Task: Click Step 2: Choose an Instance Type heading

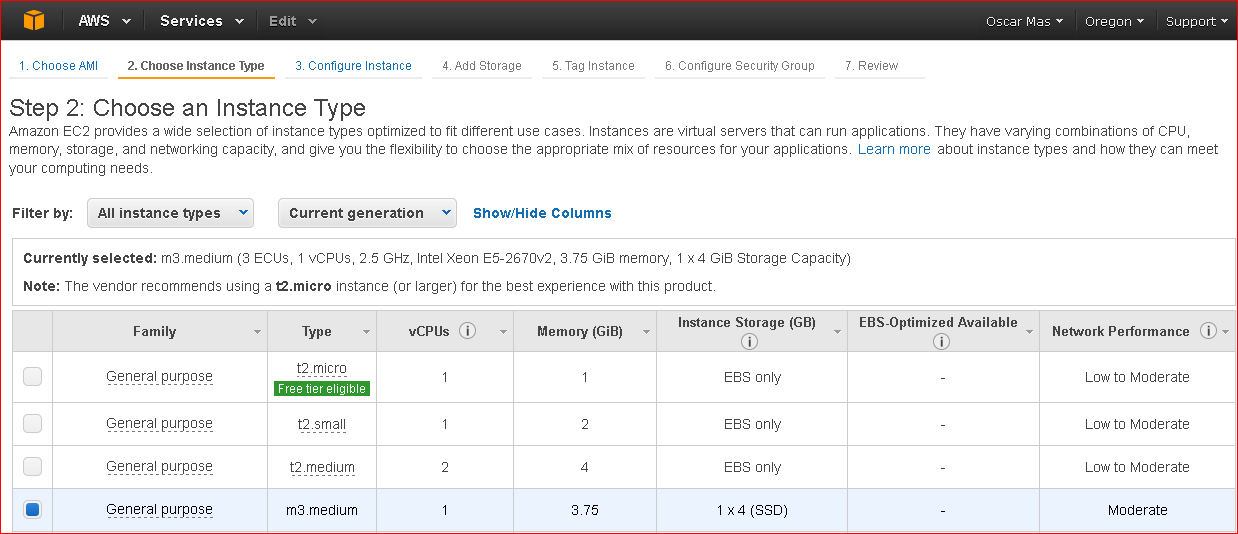Action: (x=188, y=107)
